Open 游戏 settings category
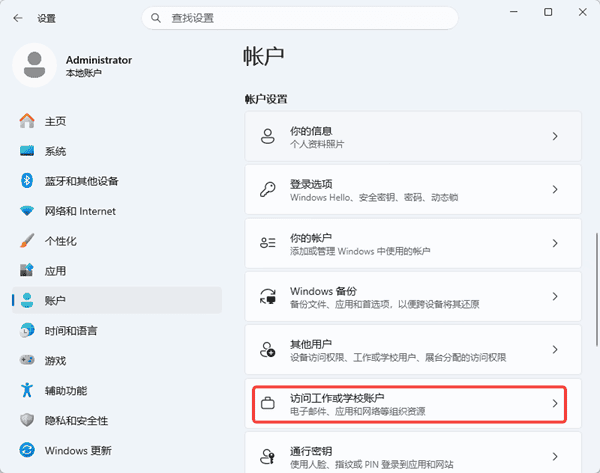Image resolution: width=600 pixels, height=473 pixels. pos(117,360)
